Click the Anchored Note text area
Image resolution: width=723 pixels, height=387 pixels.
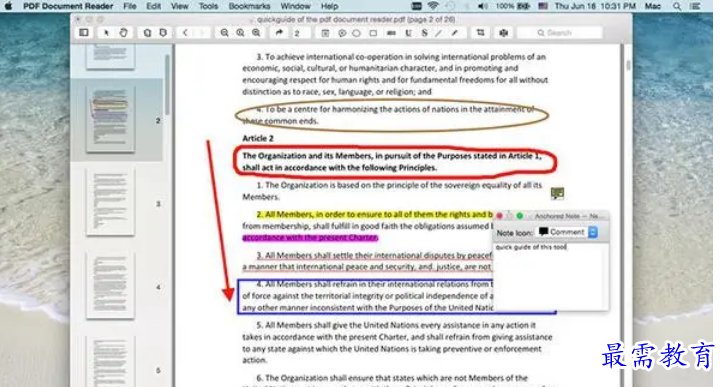pyautogui.click(x=551, y=277)
